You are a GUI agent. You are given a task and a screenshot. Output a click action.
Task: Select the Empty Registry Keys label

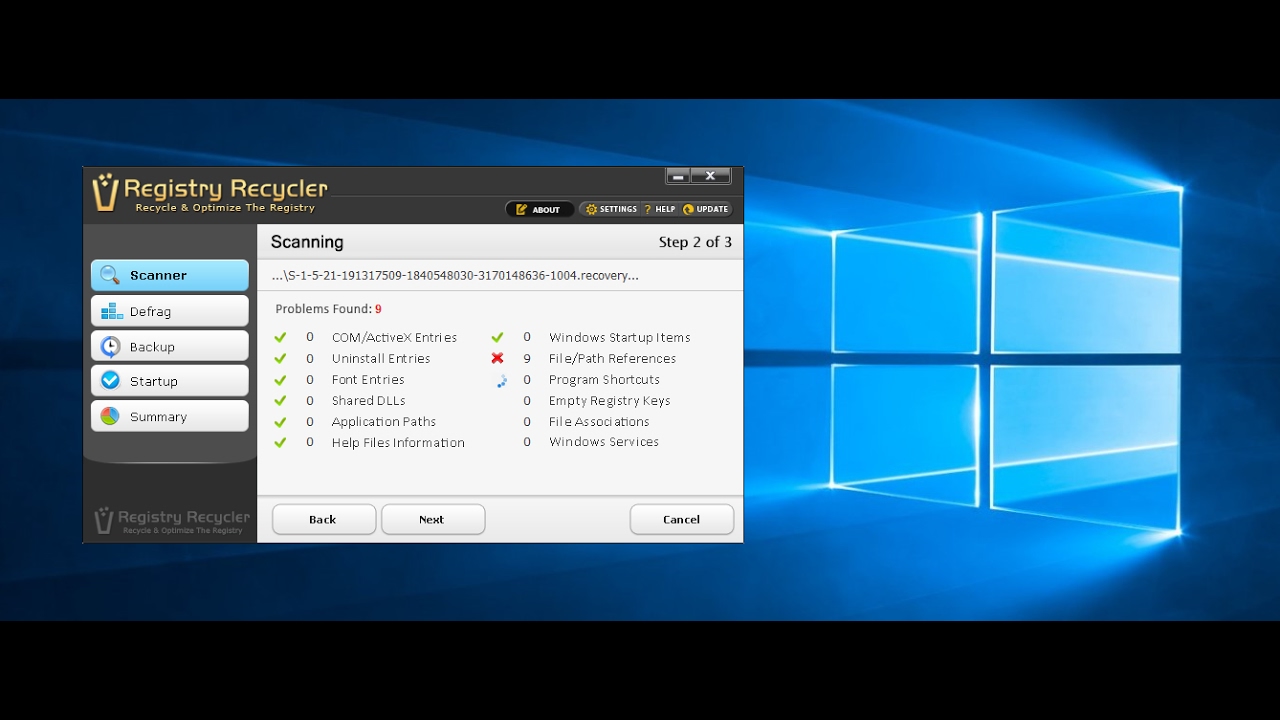pos(610,401)
